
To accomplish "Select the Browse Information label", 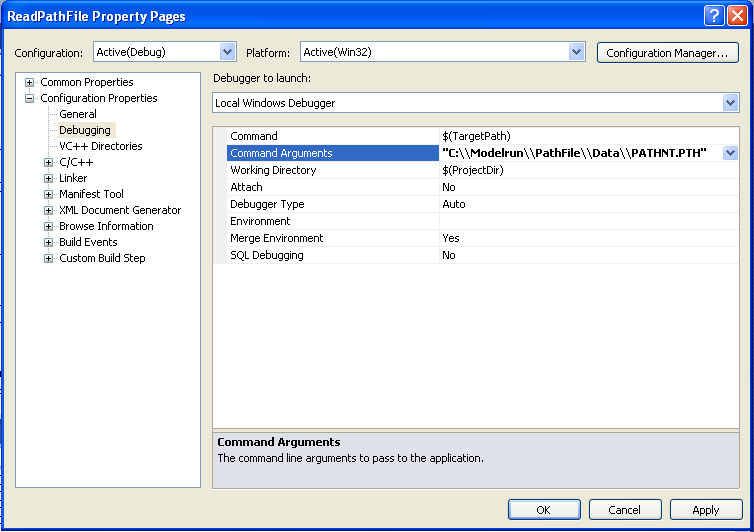I will [x=106, y=226].
